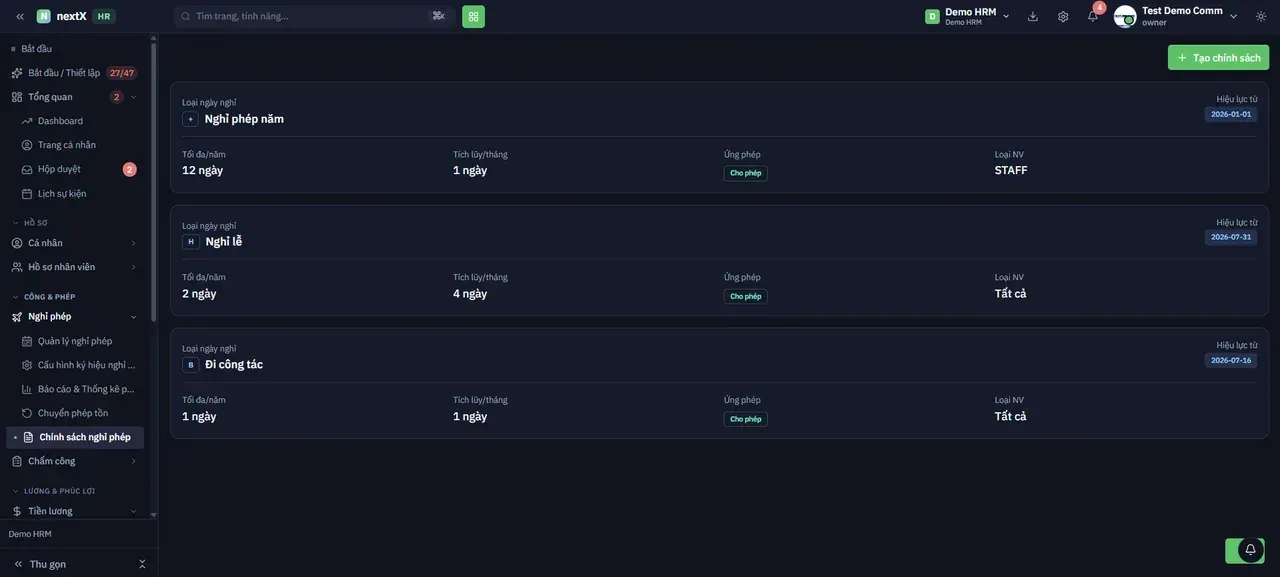
Task: Click the Tạo chính sách button
Action: pyautogui.click(x=1218, y=57)
